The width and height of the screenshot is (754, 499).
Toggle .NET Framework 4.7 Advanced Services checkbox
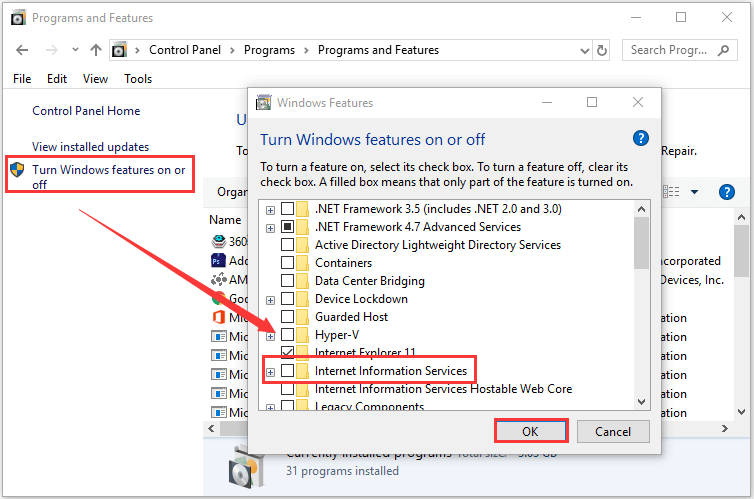(x=288, y=226)
